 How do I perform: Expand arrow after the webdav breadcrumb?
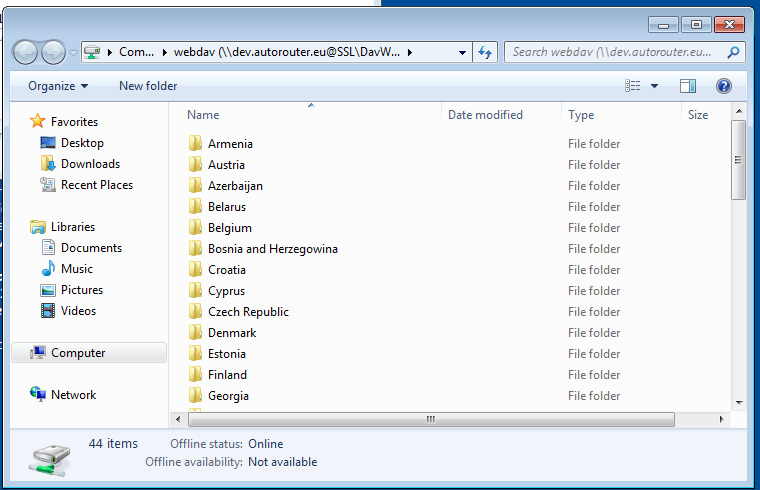tap(410, 52)
